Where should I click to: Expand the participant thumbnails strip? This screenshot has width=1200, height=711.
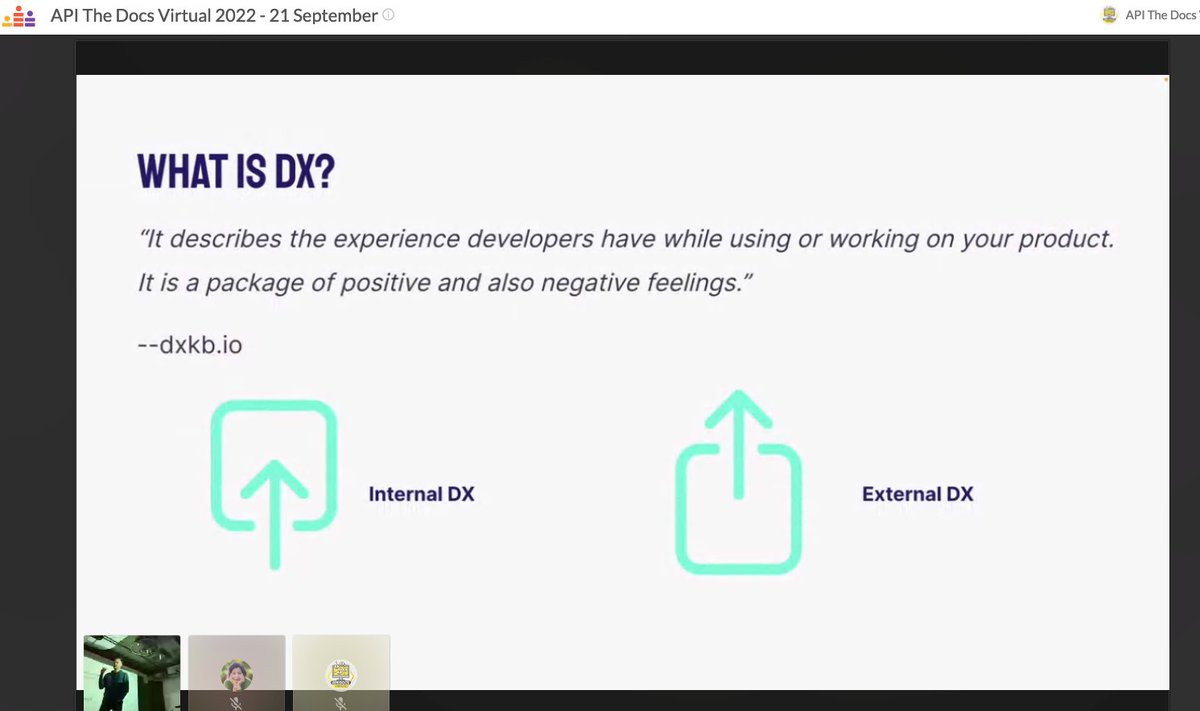237,670
